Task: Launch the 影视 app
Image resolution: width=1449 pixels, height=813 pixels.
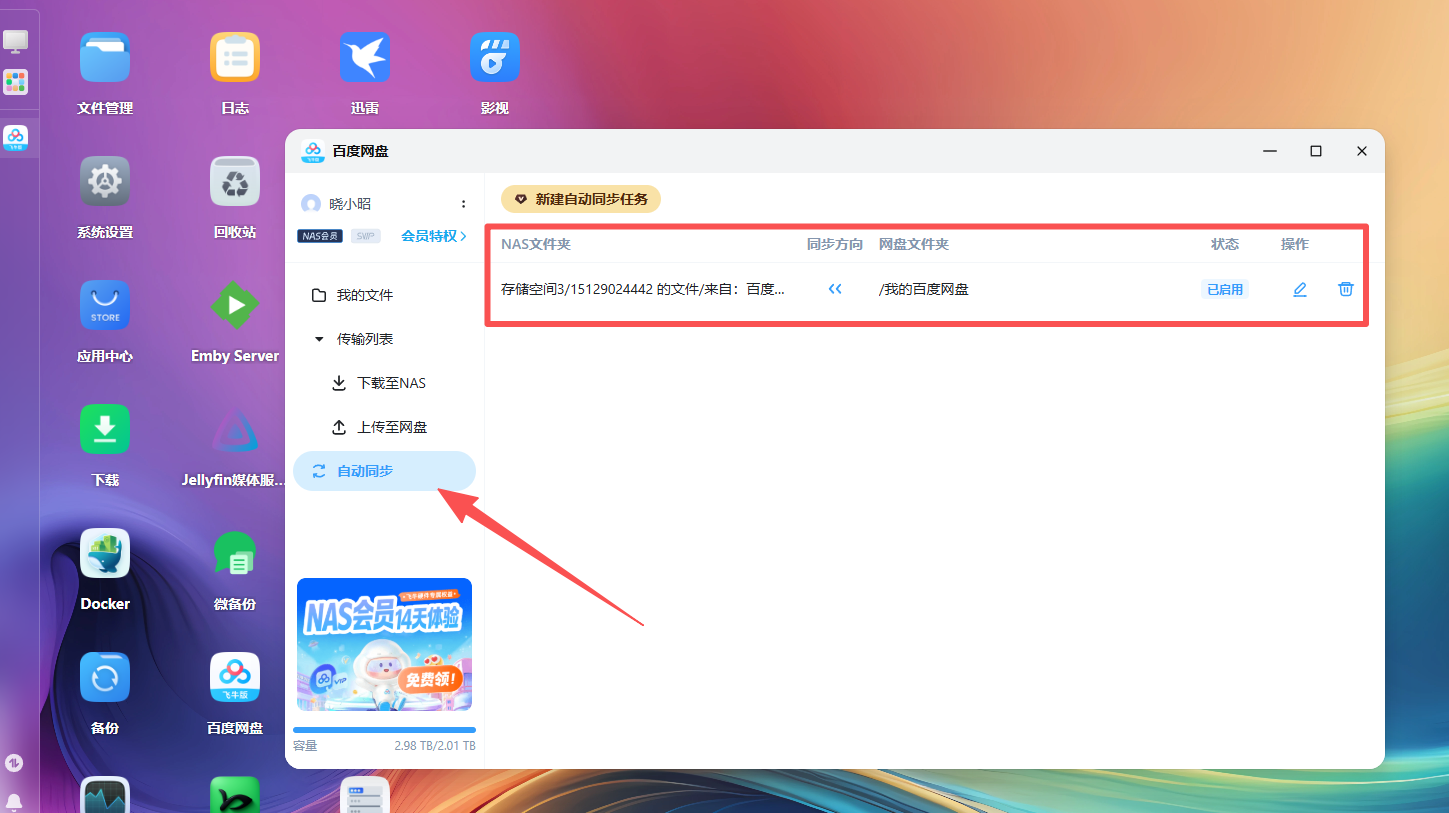Action: [x=495, y=57]
